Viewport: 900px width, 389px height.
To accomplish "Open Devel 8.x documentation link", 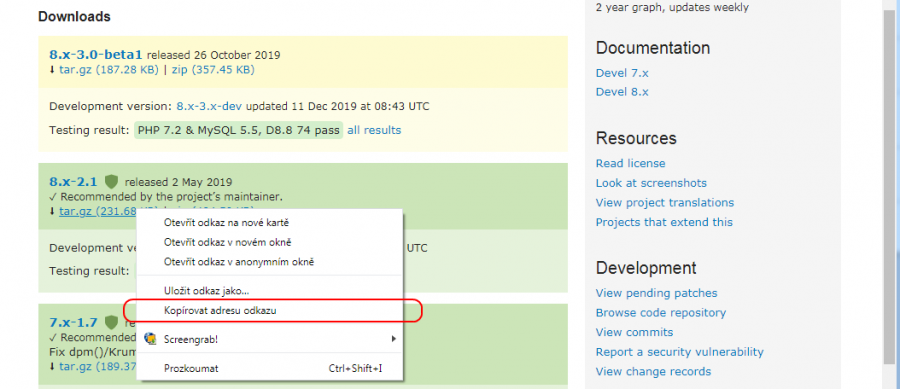I will pyautogui.click(x=622, y=92).
